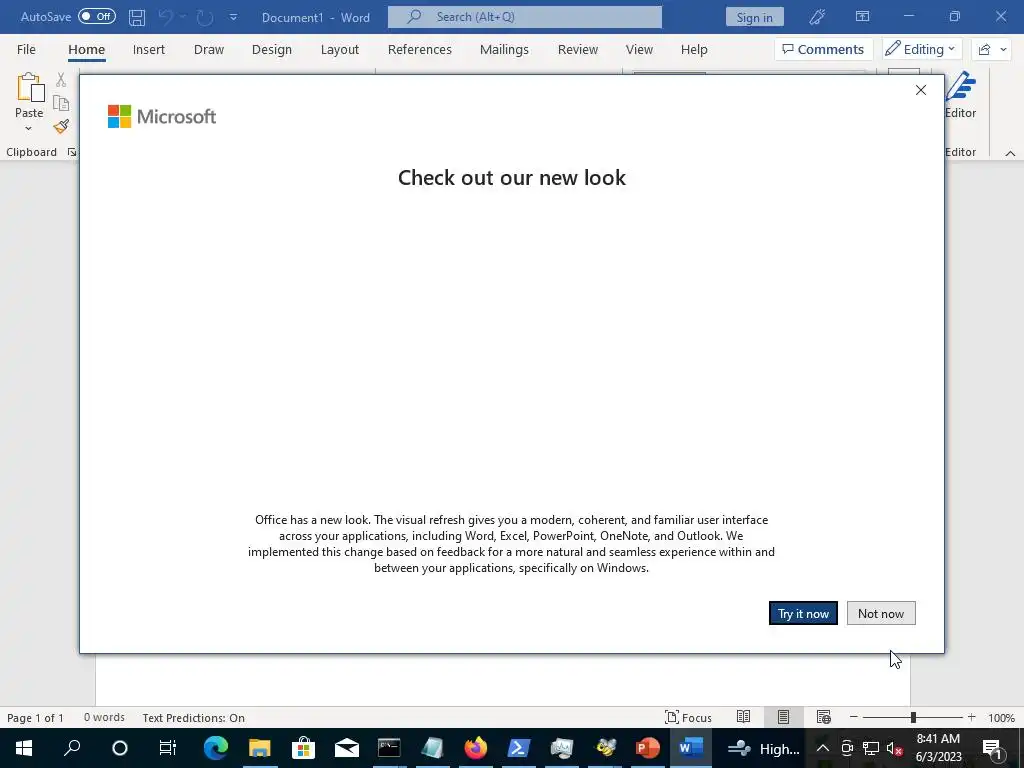
Task: Open the Editor tool icon
Action: click(961, 88)
